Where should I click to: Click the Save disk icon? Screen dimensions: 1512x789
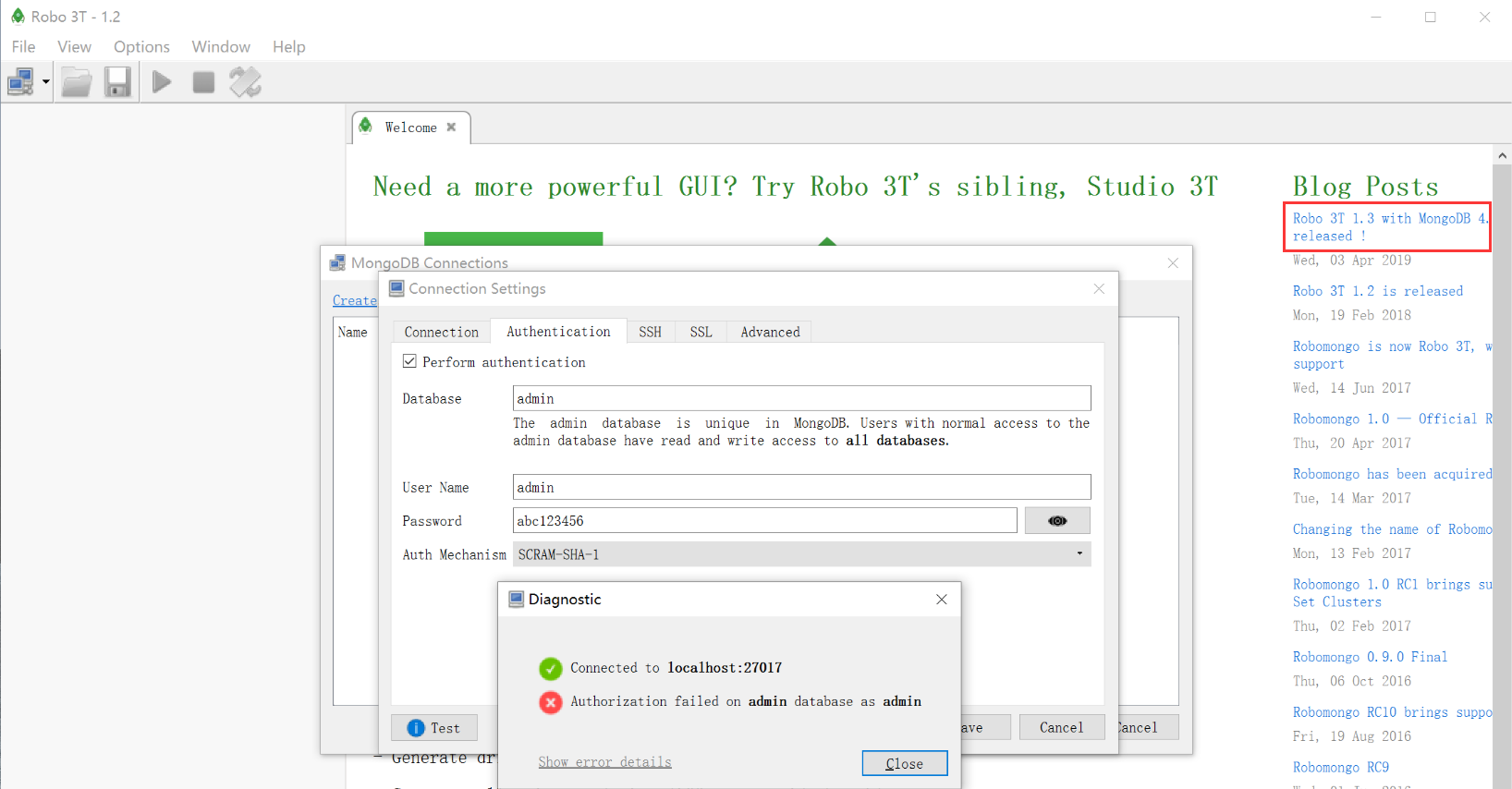point(117,82)
